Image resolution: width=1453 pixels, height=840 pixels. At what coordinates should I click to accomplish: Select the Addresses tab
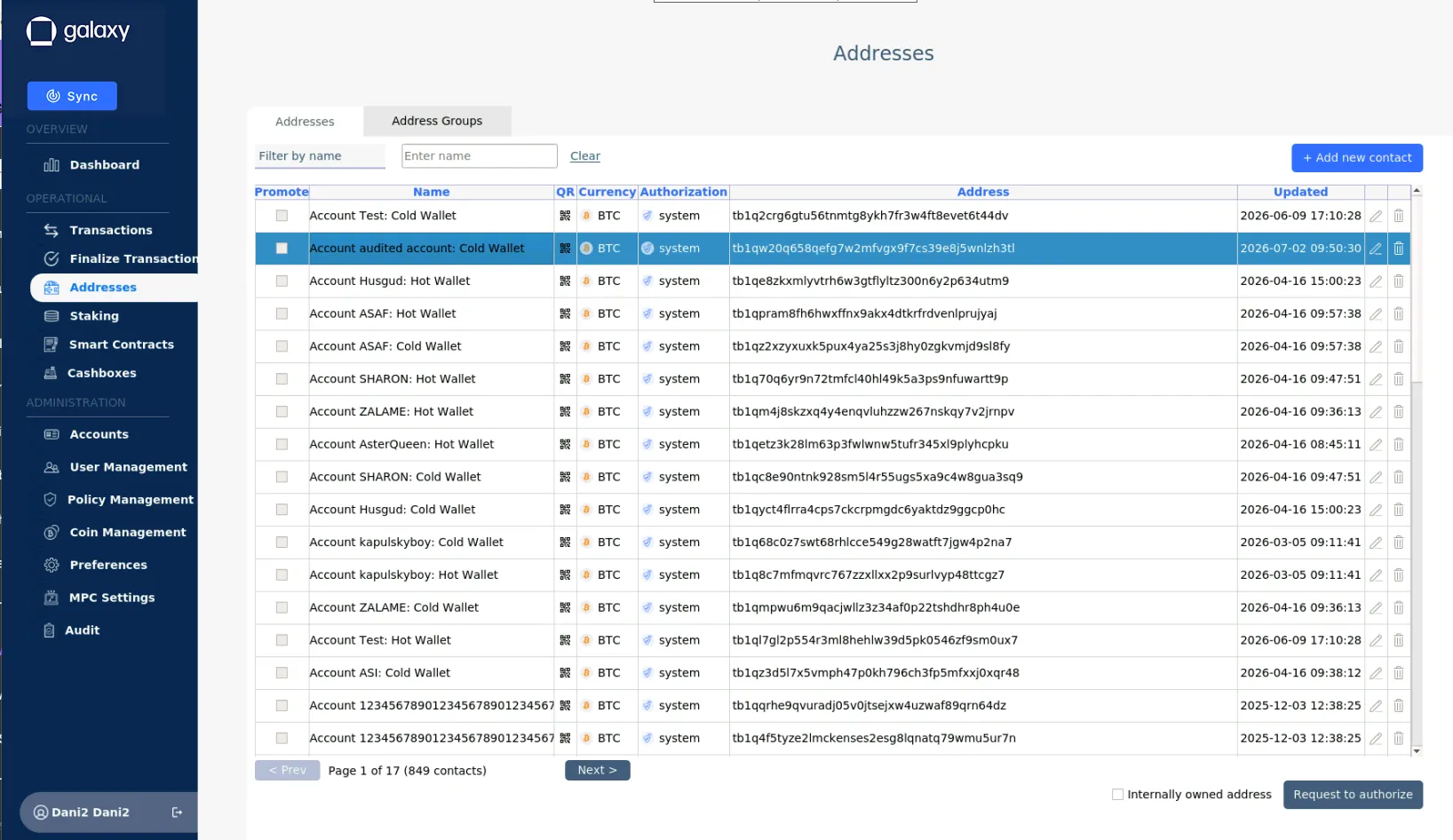coord(305,122)
